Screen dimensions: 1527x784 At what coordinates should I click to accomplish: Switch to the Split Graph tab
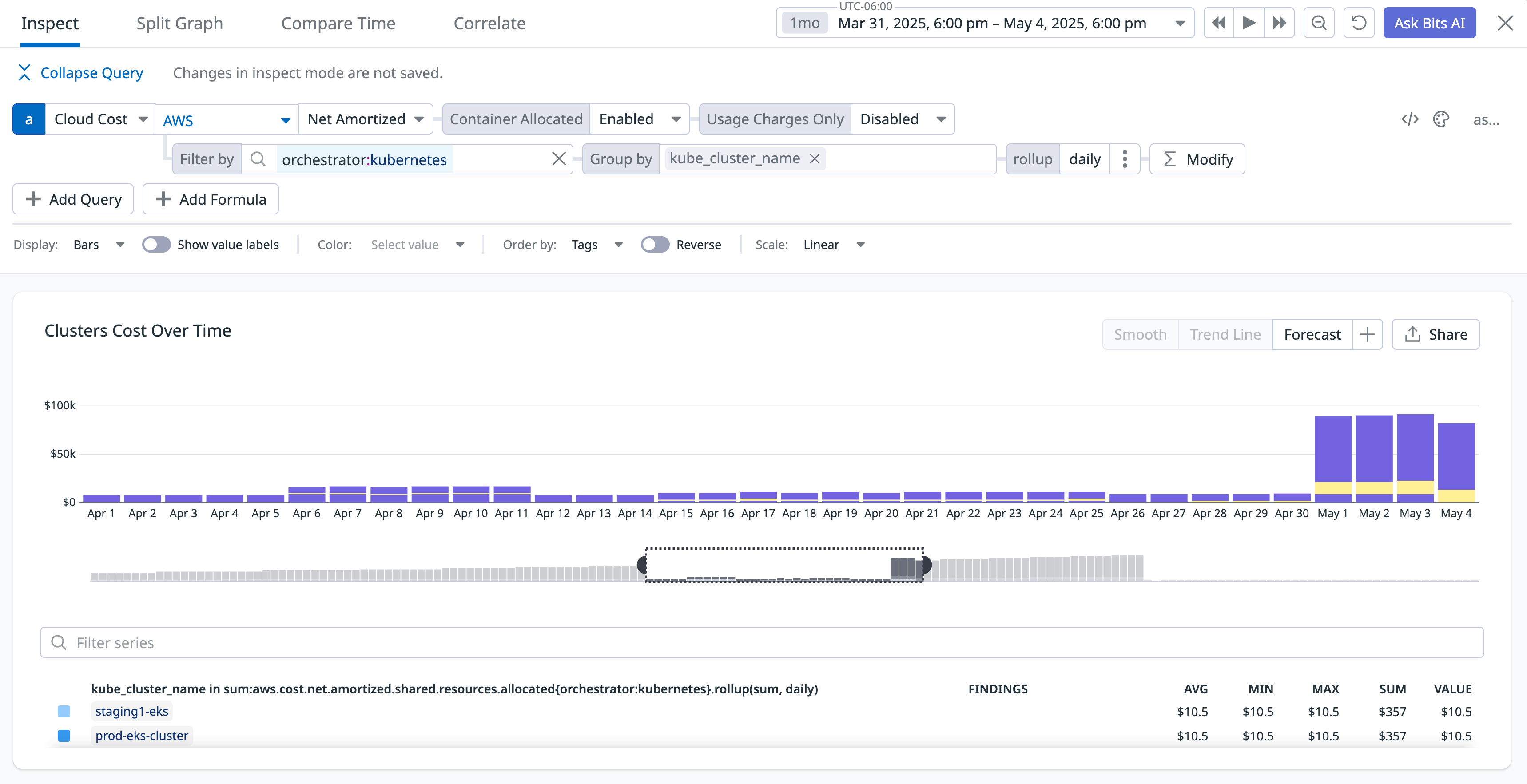pyautogui.click(x=179, y=23)
